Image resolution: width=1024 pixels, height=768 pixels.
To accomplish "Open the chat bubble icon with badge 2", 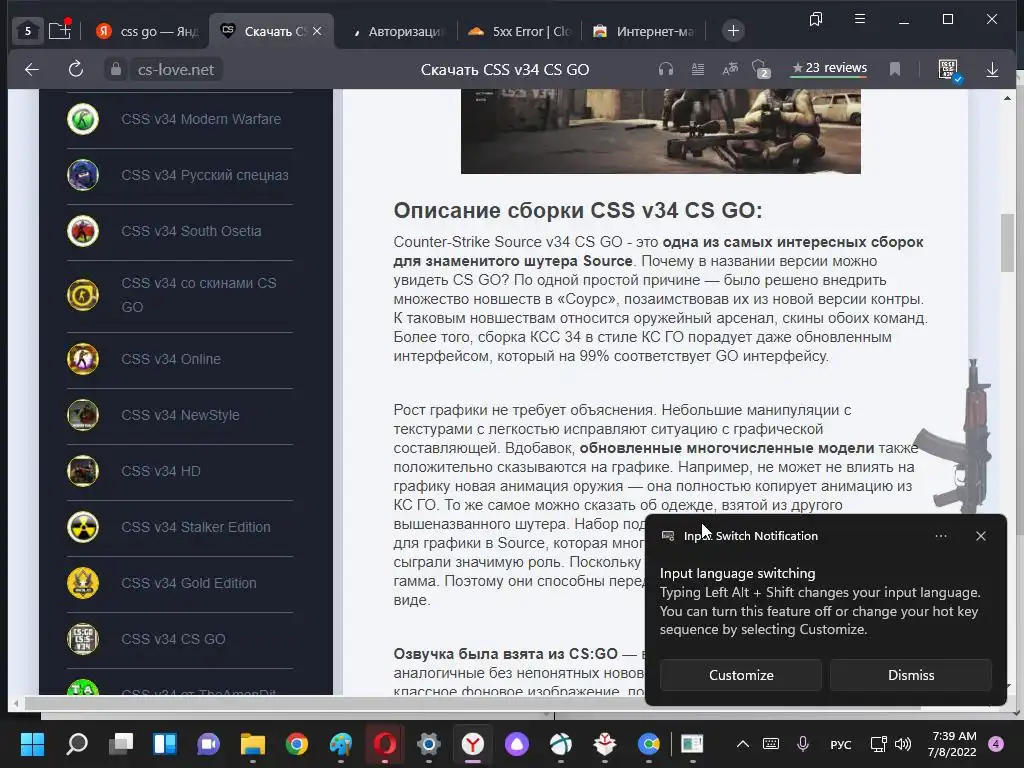I will (x=761, y=69).
